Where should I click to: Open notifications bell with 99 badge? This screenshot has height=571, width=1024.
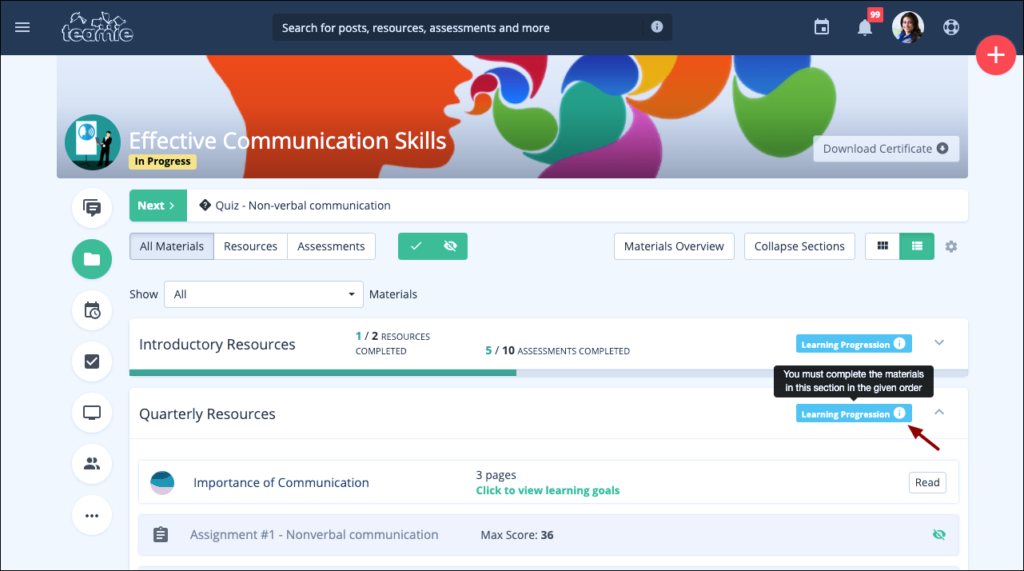coord(864,27)
